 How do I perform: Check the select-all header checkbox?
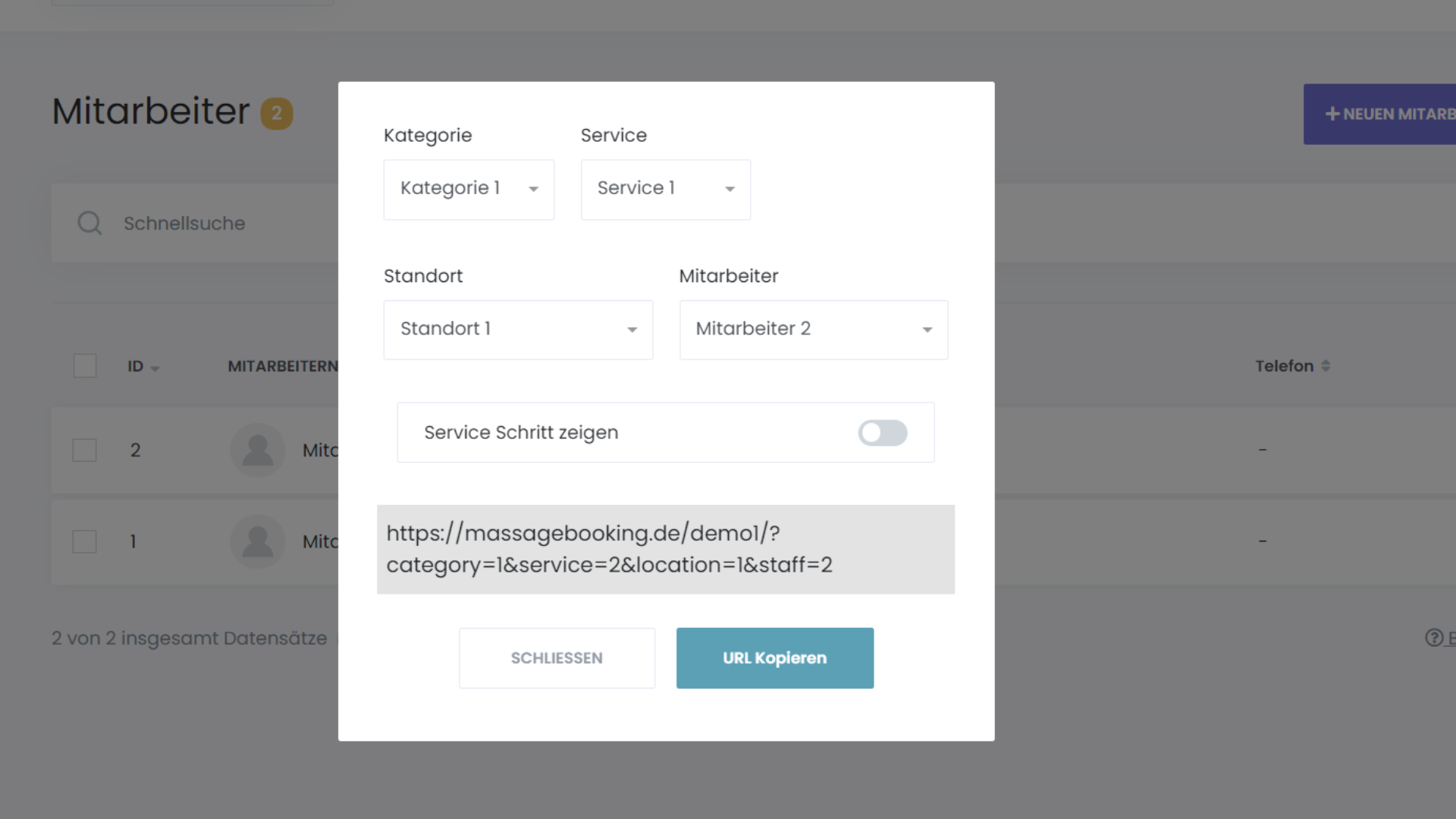(85, 366)
